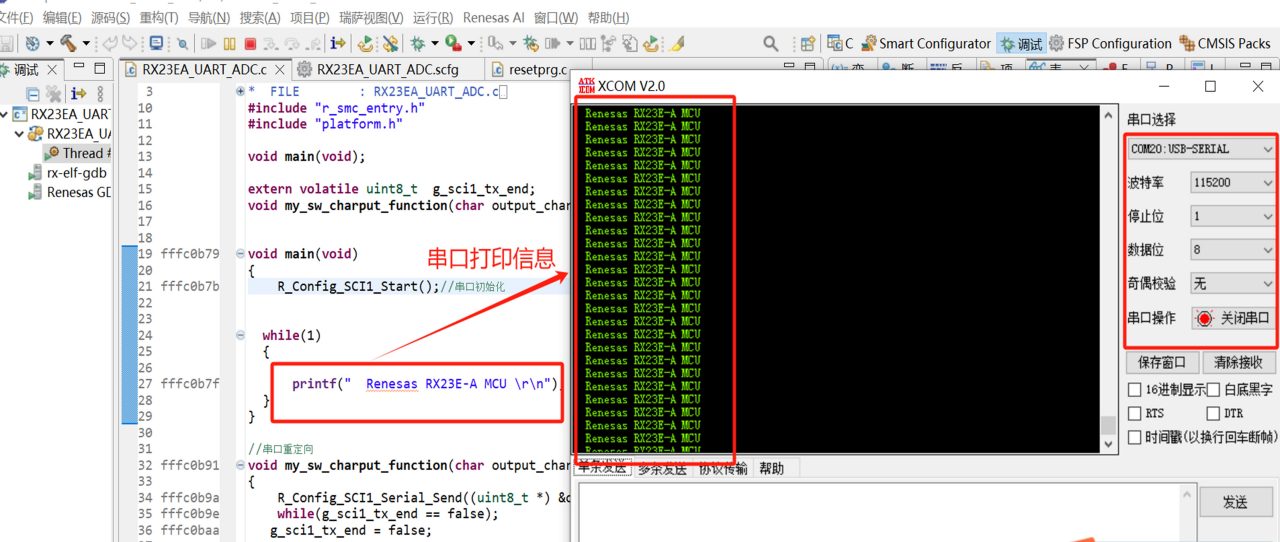Open the 115200 baud rate dropdown
This screenshot has height=542, width=1280.
[x=1233, y=183]
